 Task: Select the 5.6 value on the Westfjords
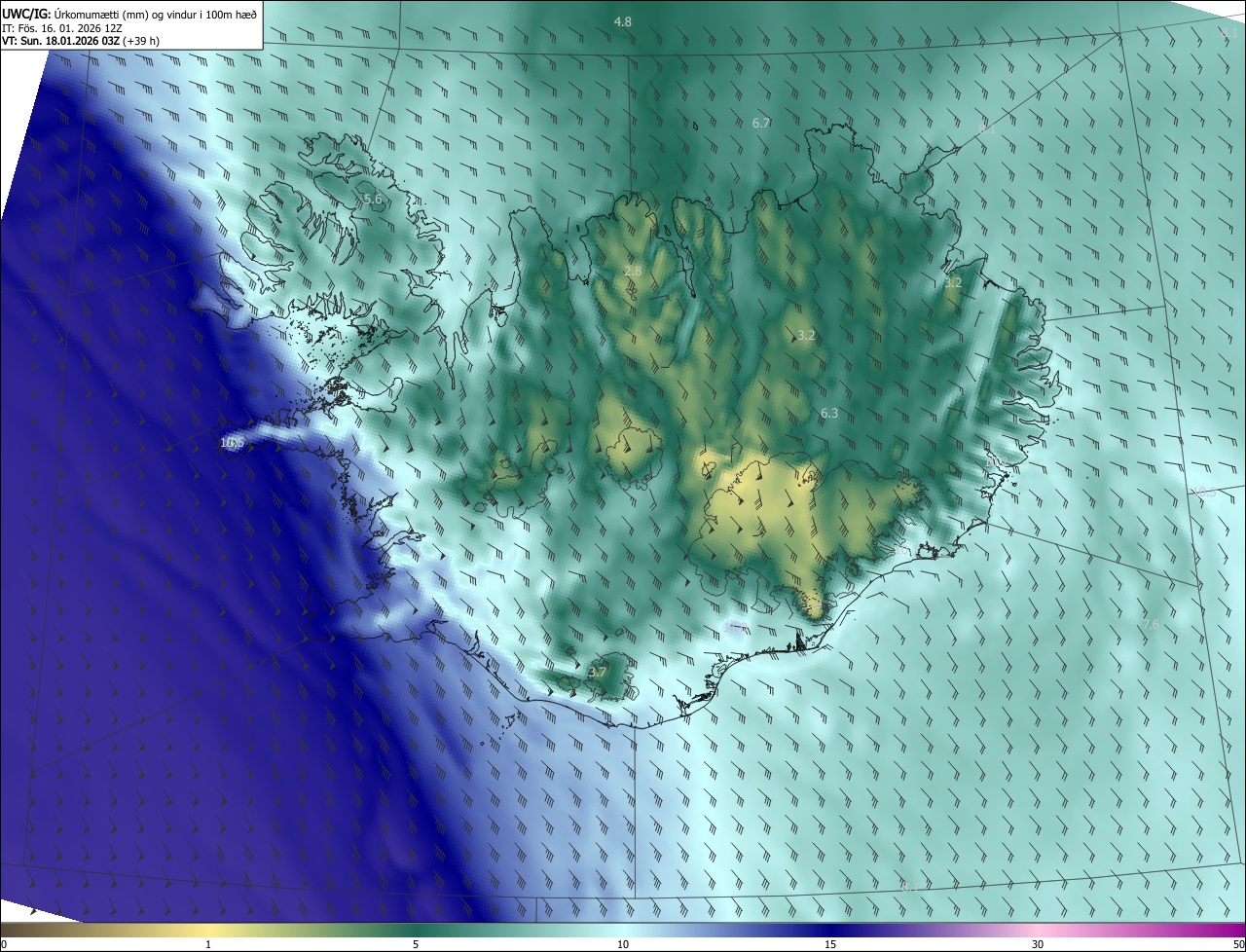click(373, 199)
